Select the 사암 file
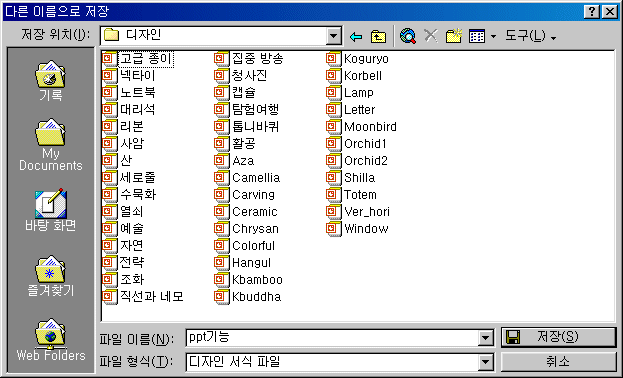 (123, 143)
